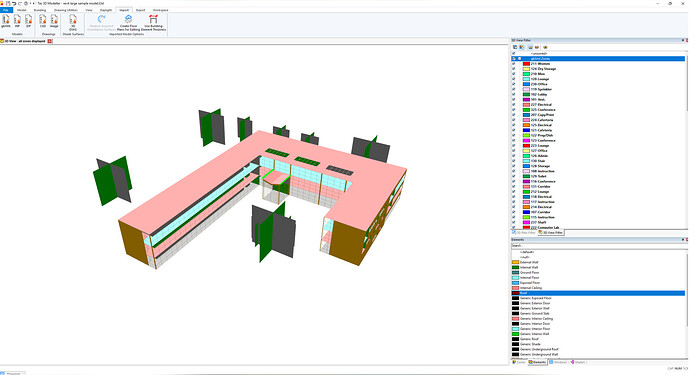The image size is (690, 375).
Task: Select the Roof element row
Action: [598, 293]
